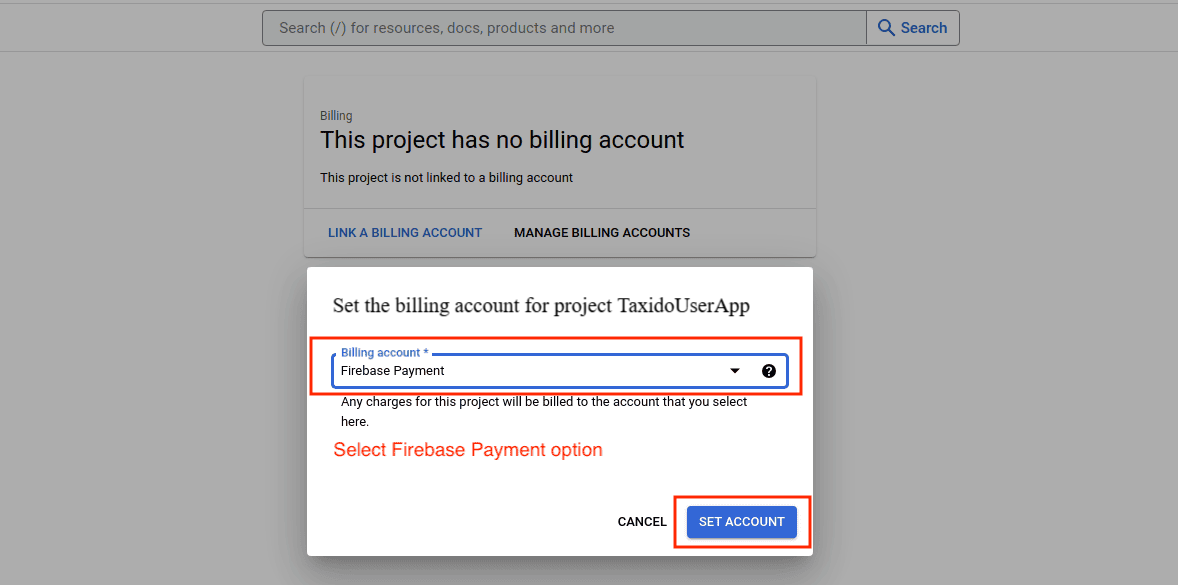1178x585 pixels.
Task: Open the Link a Billing Account tab
Action: pos(405,233)
